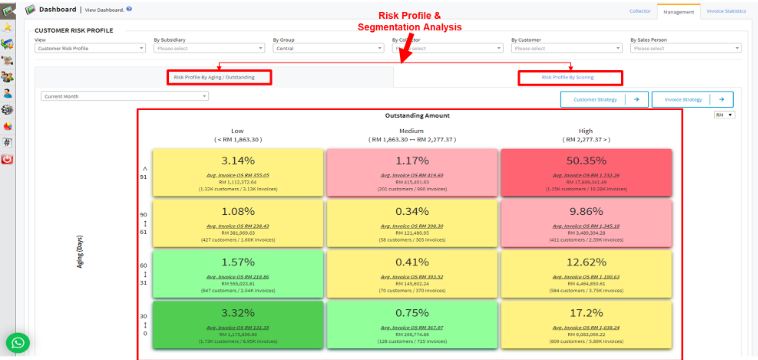Open the gear settings sidebar icon
Viewport: 758px width, 360px height.
7,110
